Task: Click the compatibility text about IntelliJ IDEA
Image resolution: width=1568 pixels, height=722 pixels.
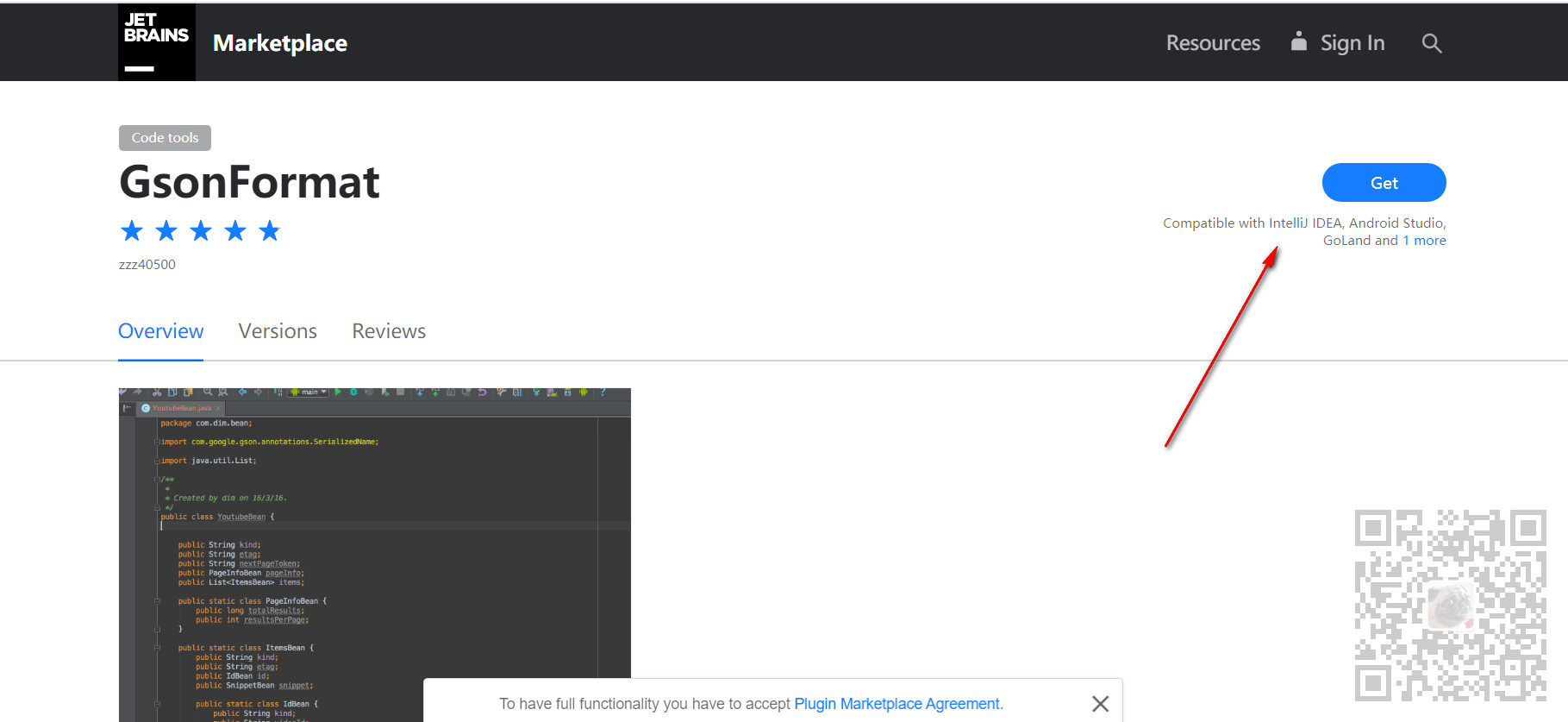Action: tap(1304, 232)
